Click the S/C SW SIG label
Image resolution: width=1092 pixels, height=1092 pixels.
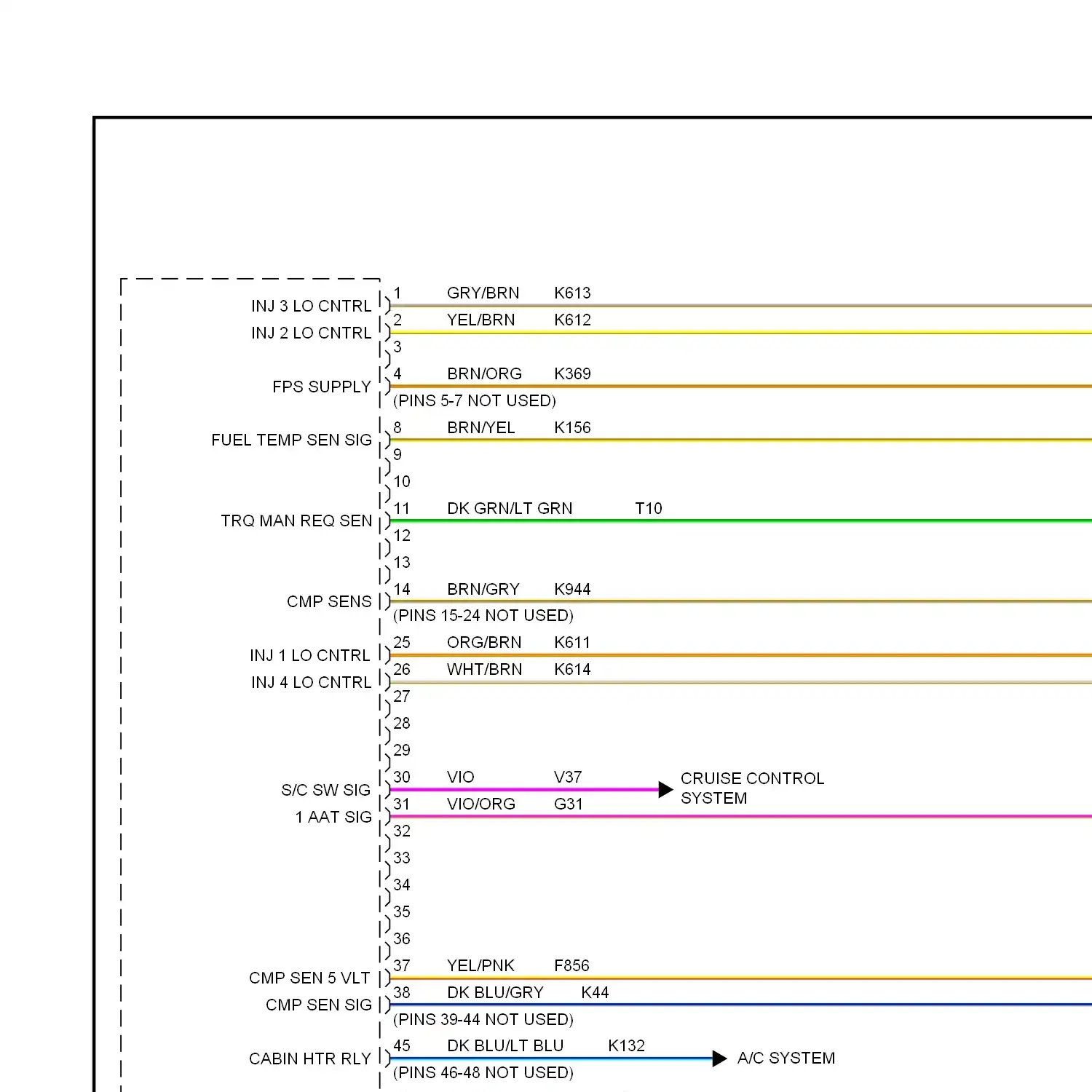point(326,790)
